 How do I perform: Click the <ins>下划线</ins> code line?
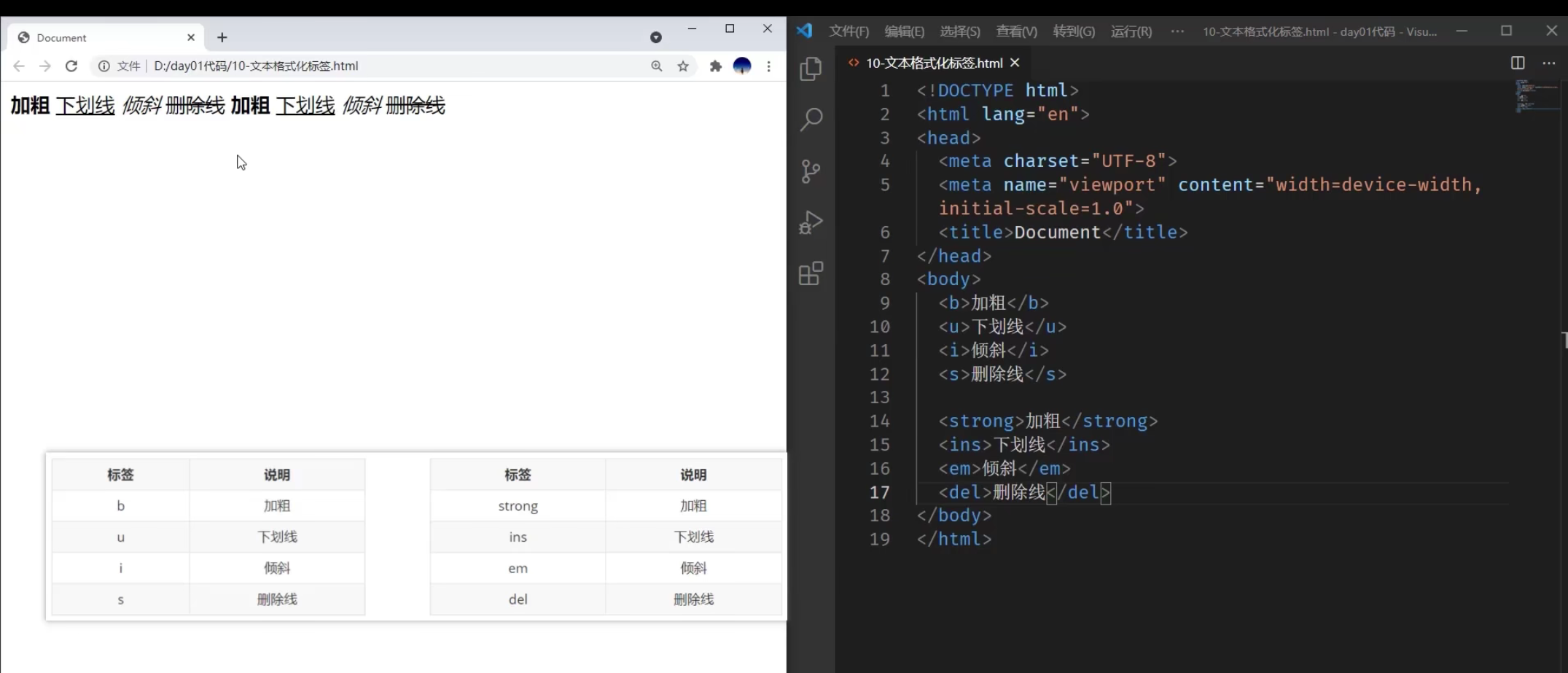point(1024,445)
